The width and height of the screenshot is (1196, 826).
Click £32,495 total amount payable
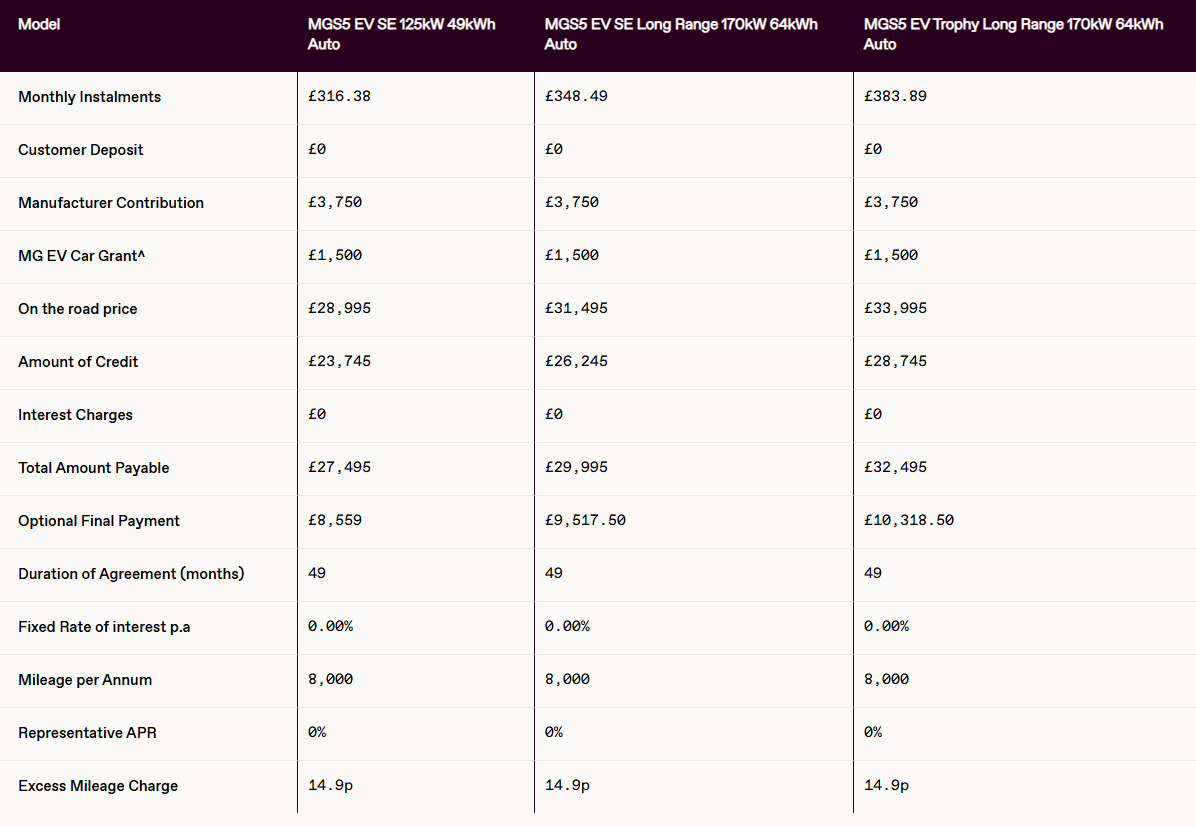click(895, 467)
